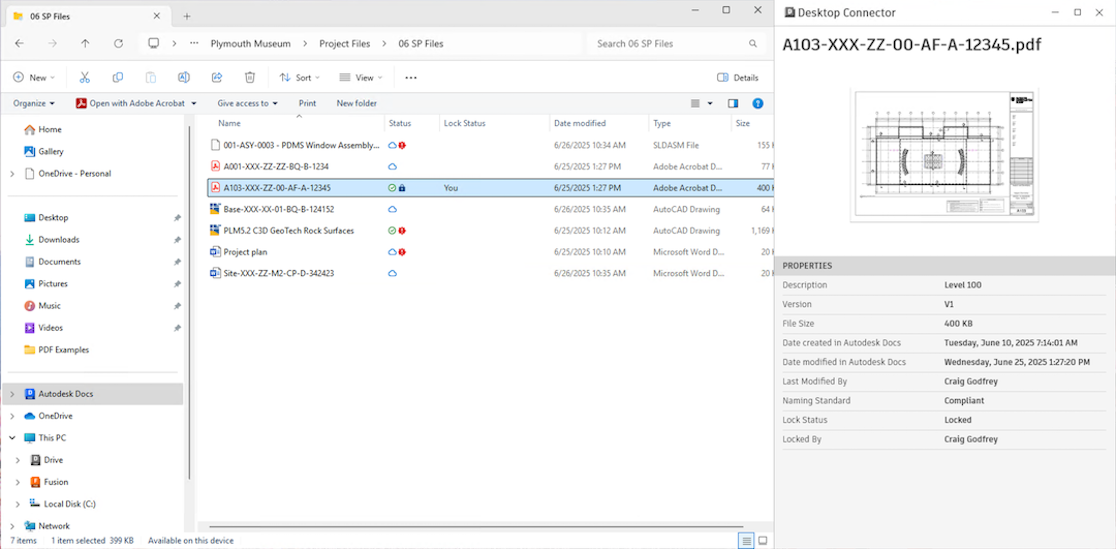Click the blue Help question icon
Screen dimensions: 1116x549
(x=758, y=103)
